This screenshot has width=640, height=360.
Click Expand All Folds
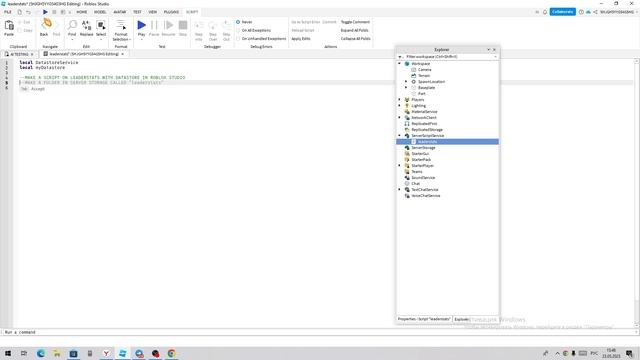click(354, 30)
